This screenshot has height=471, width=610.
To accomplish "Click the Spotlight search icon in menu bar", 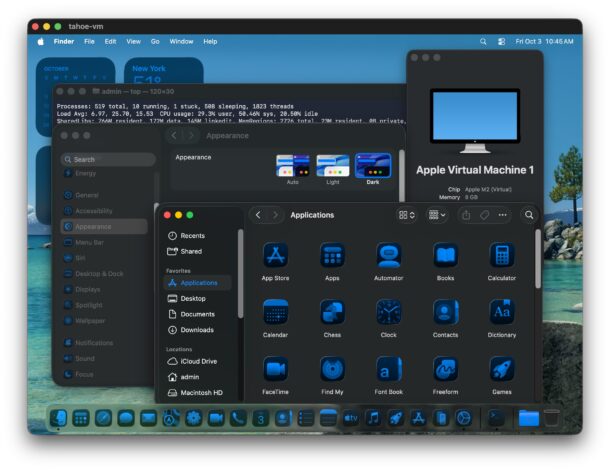I will tap(483, 42).
